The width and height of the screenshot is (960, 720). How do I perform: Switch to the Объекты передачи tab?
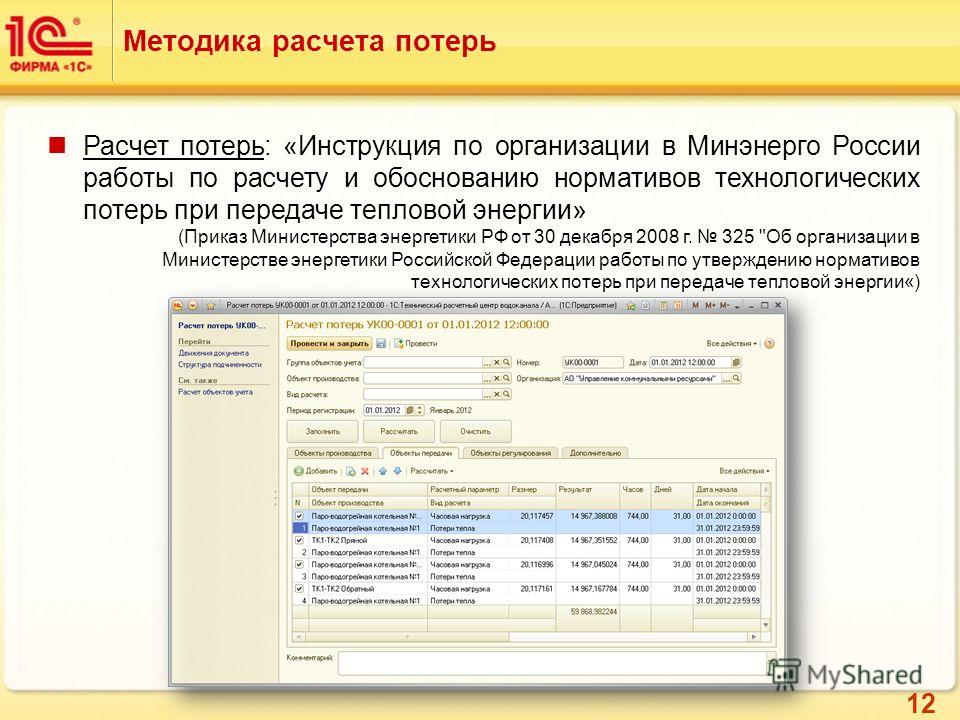[421, 453]
